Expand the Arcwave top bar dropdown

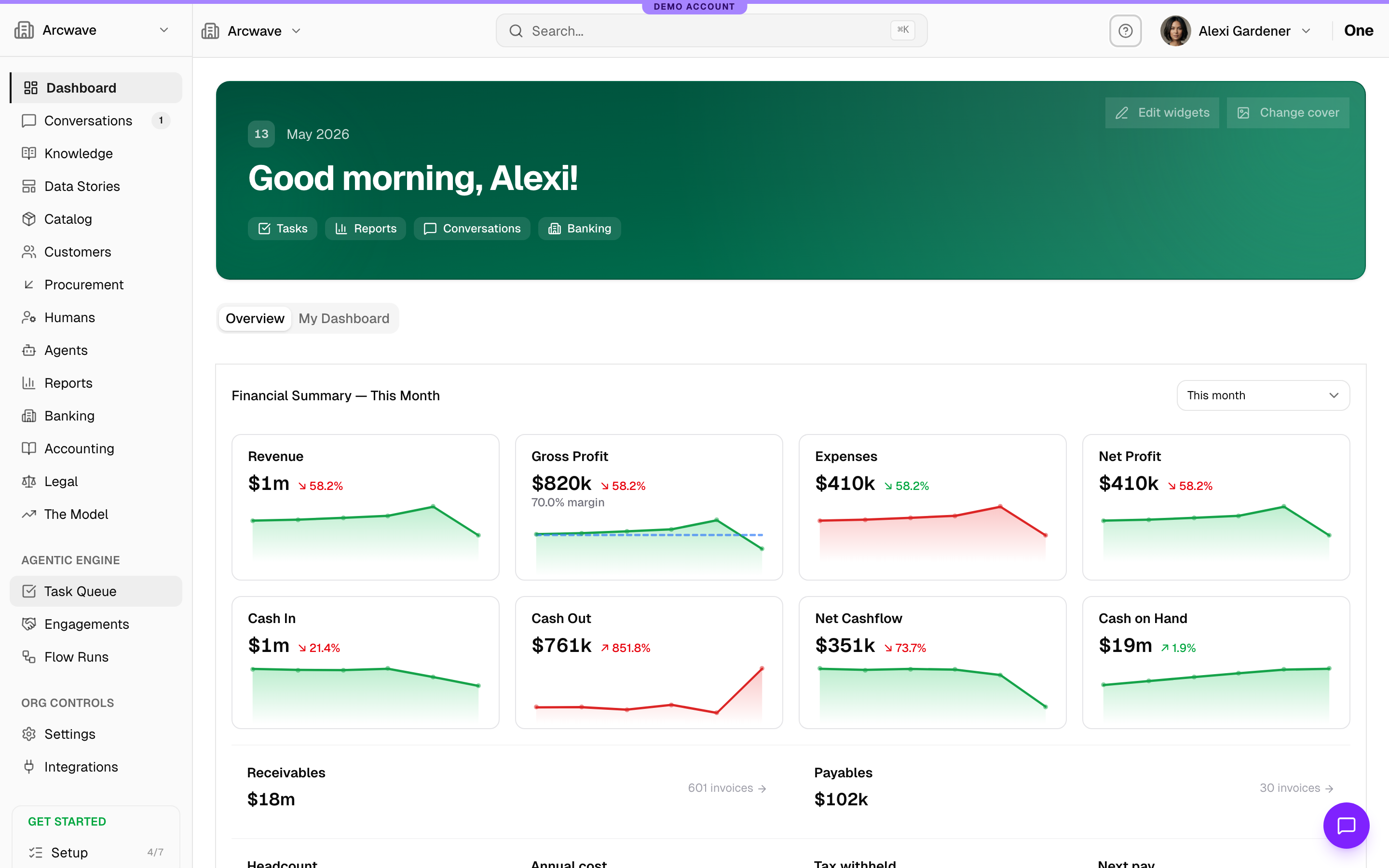[x=252, y=30]
